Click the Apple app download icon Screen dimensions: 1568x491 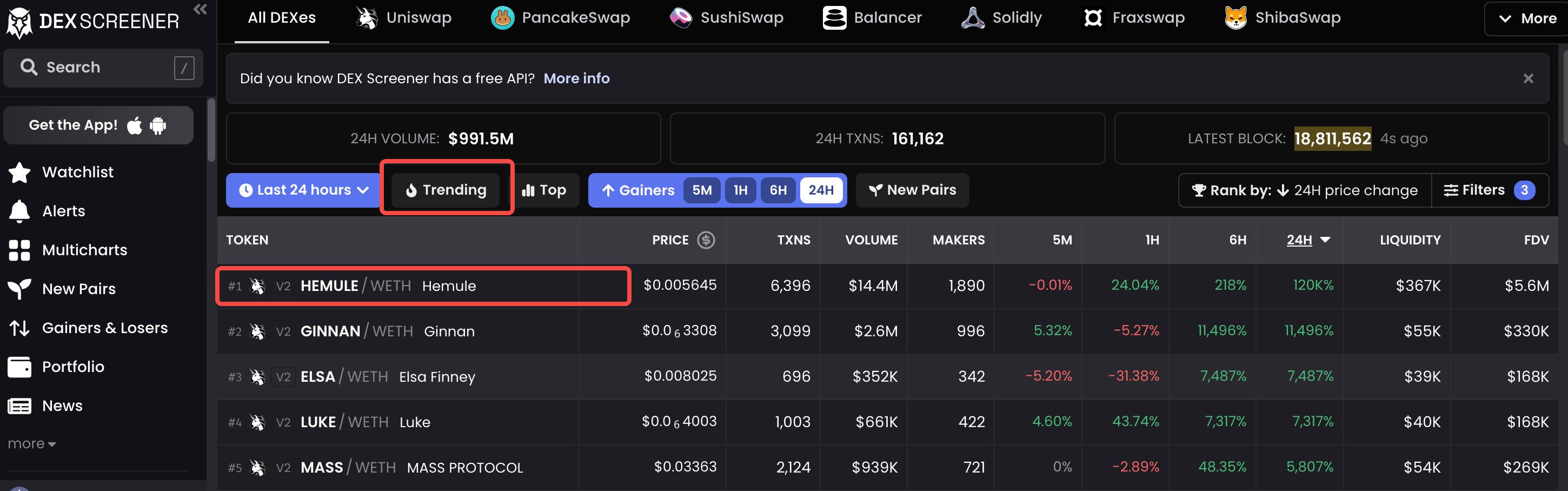pyautogui.click(x=135, y=125)
